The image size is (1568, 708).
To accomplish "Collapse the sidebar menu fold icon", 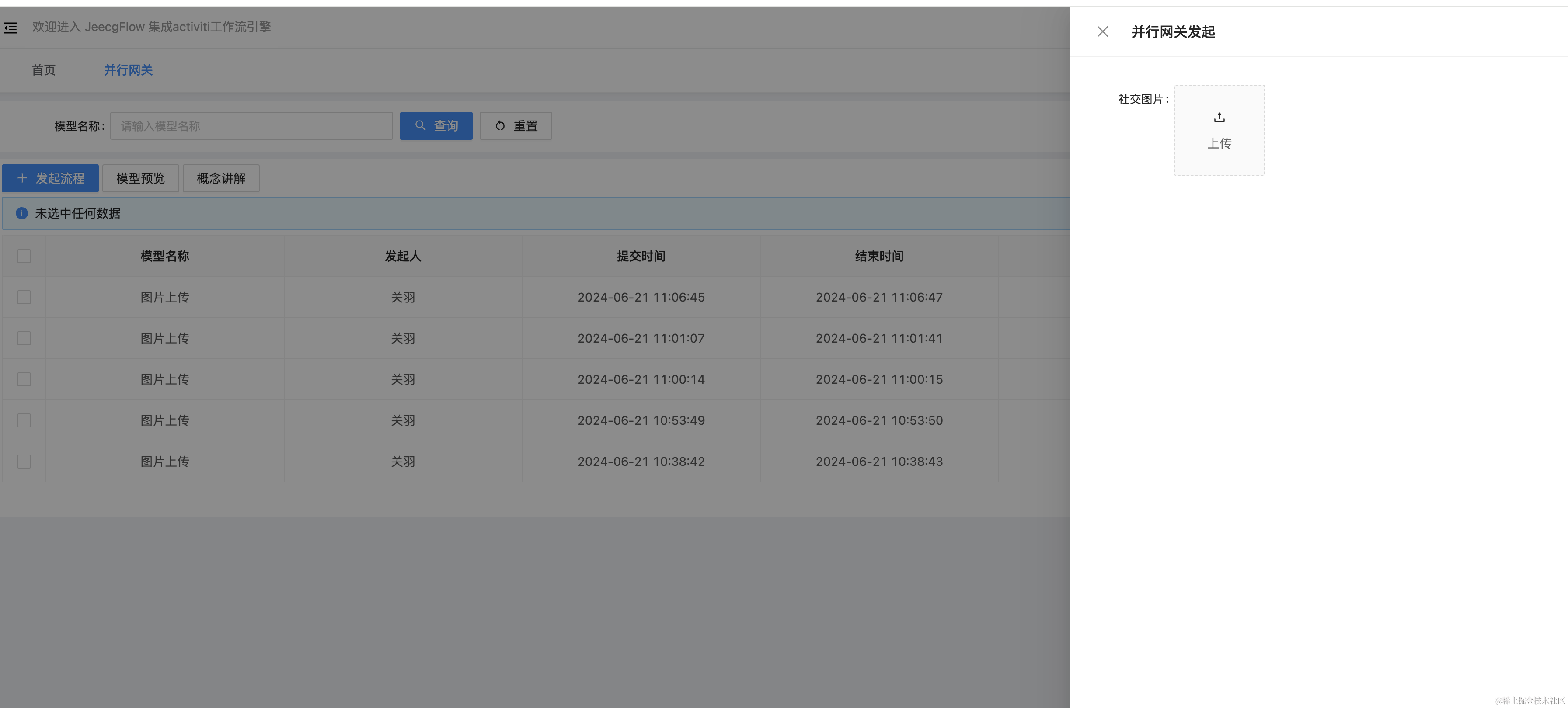I will click(x=10, y=28).
